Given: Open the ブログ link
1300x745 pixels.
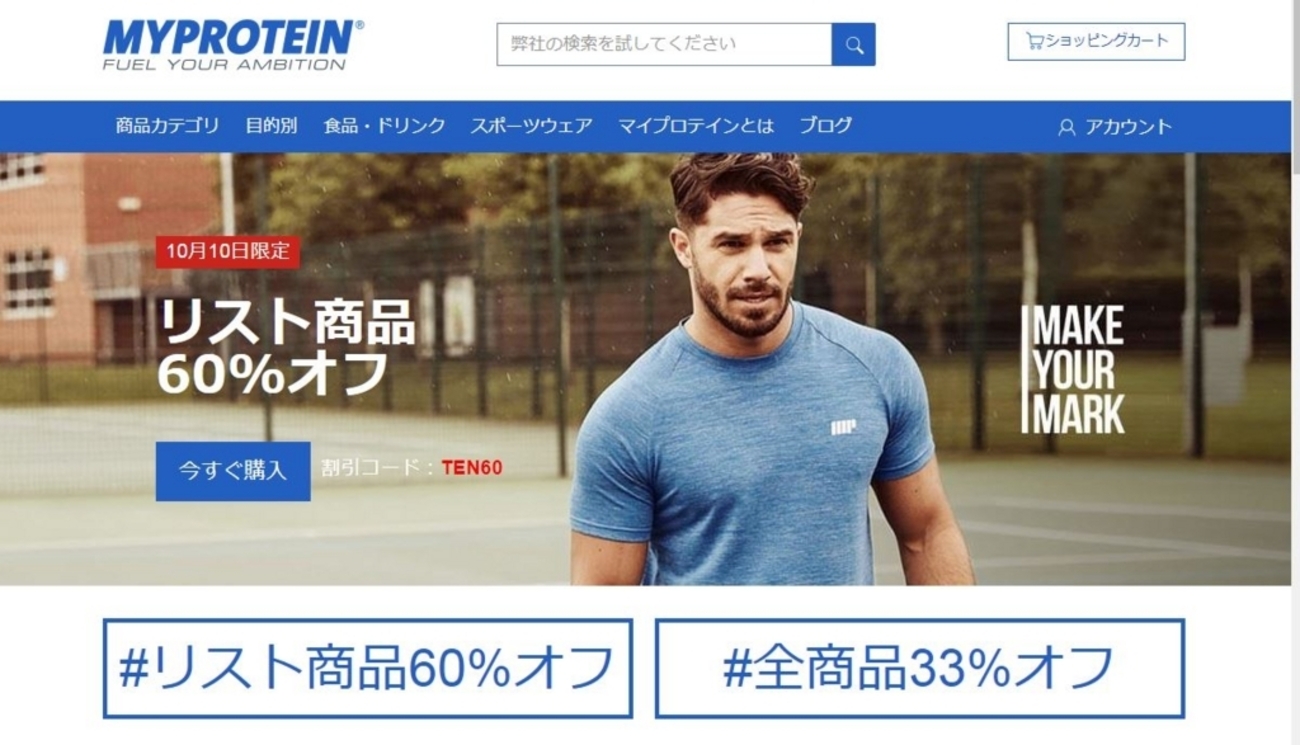Looking at the screenshot, I should (826, 126).
